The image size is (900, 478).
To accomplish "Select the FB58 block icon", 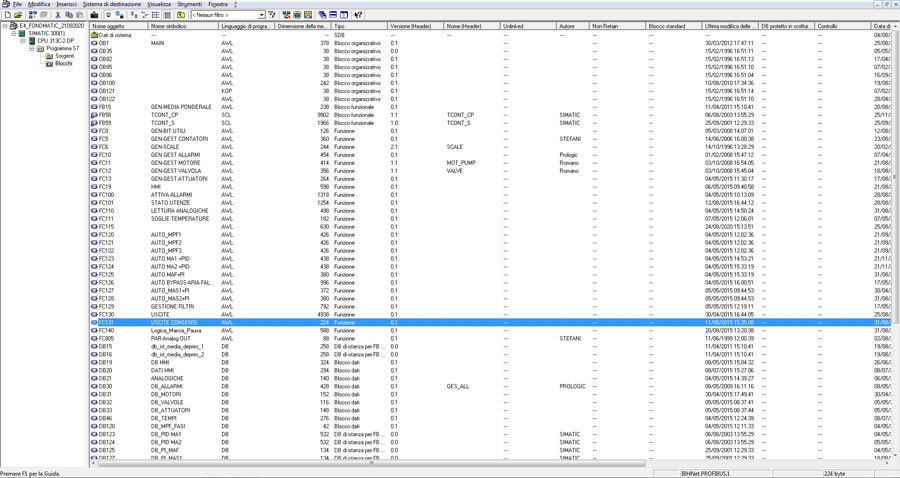I will coord(95,115).
